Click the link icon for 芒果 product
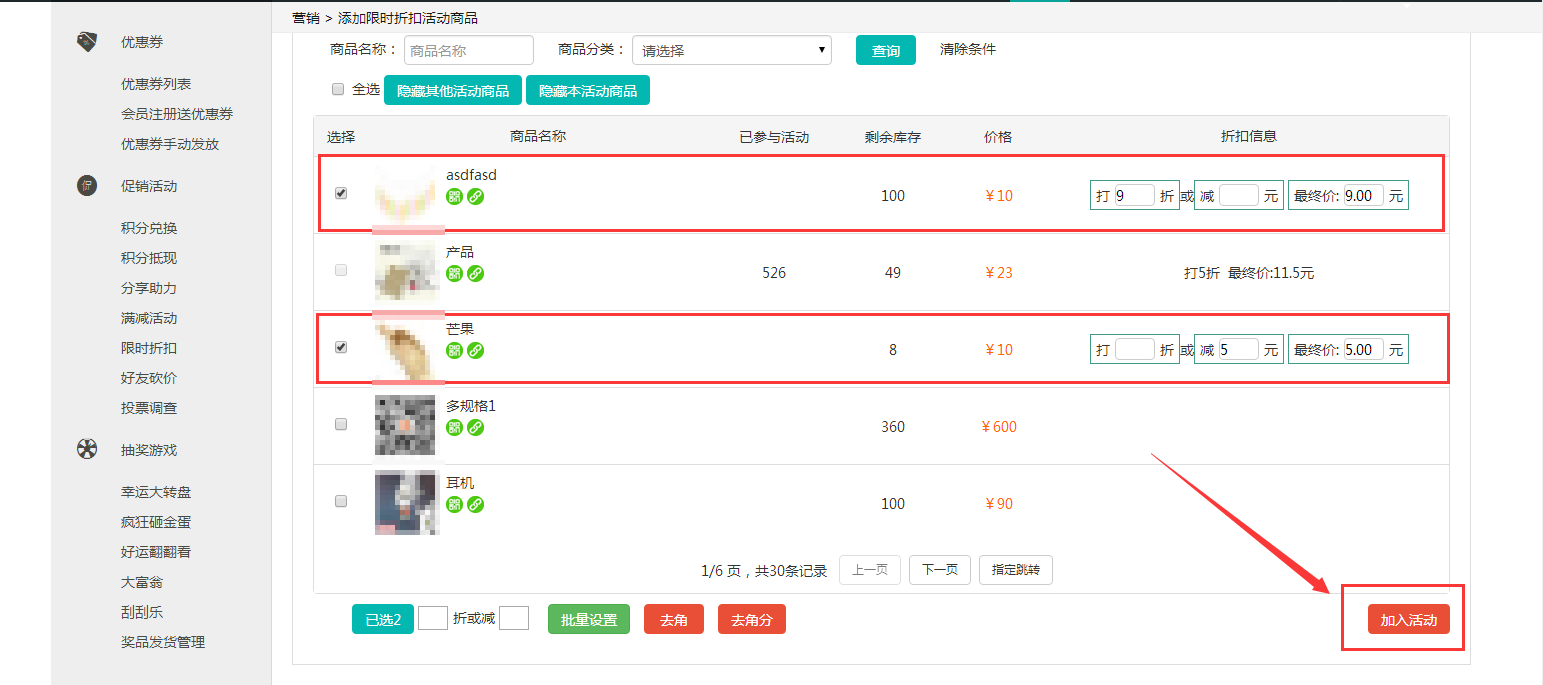 pos(475,350)
